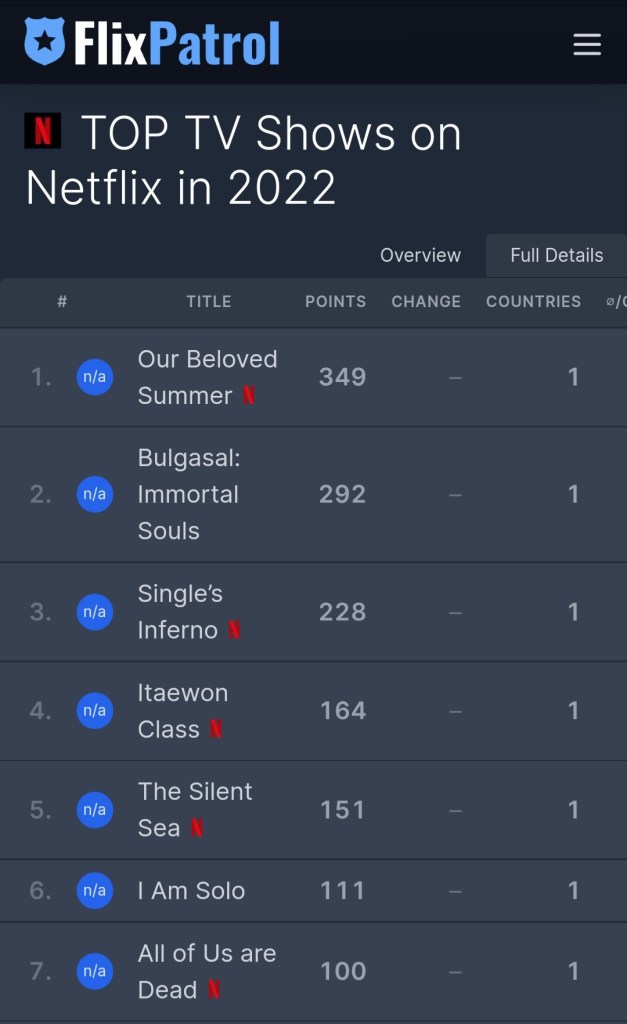Click the n/a badge for Our Beloved Summer
Viewport: 627px width, 1024px height.
pyautogui.click(x=95, y=377)
